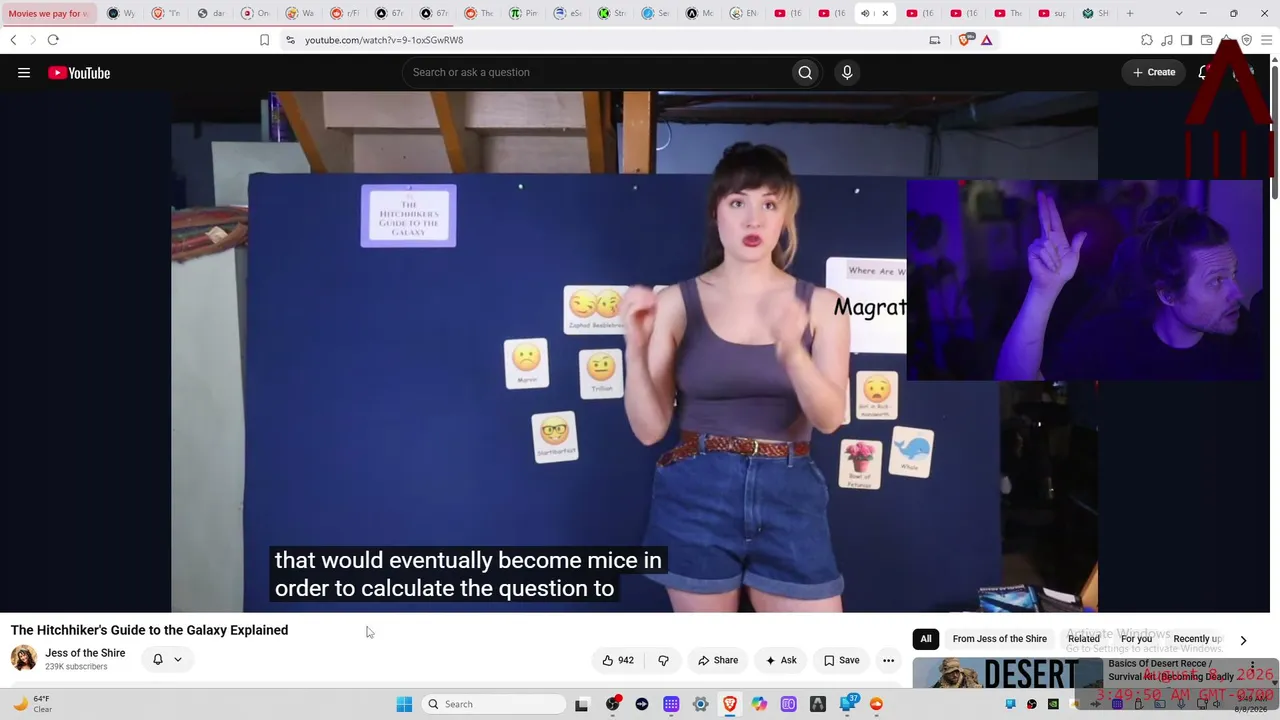Image resolution: width=1280 pixels, height=720 pixels.
Task: Click the Create button
Action: pos(1154,72)
